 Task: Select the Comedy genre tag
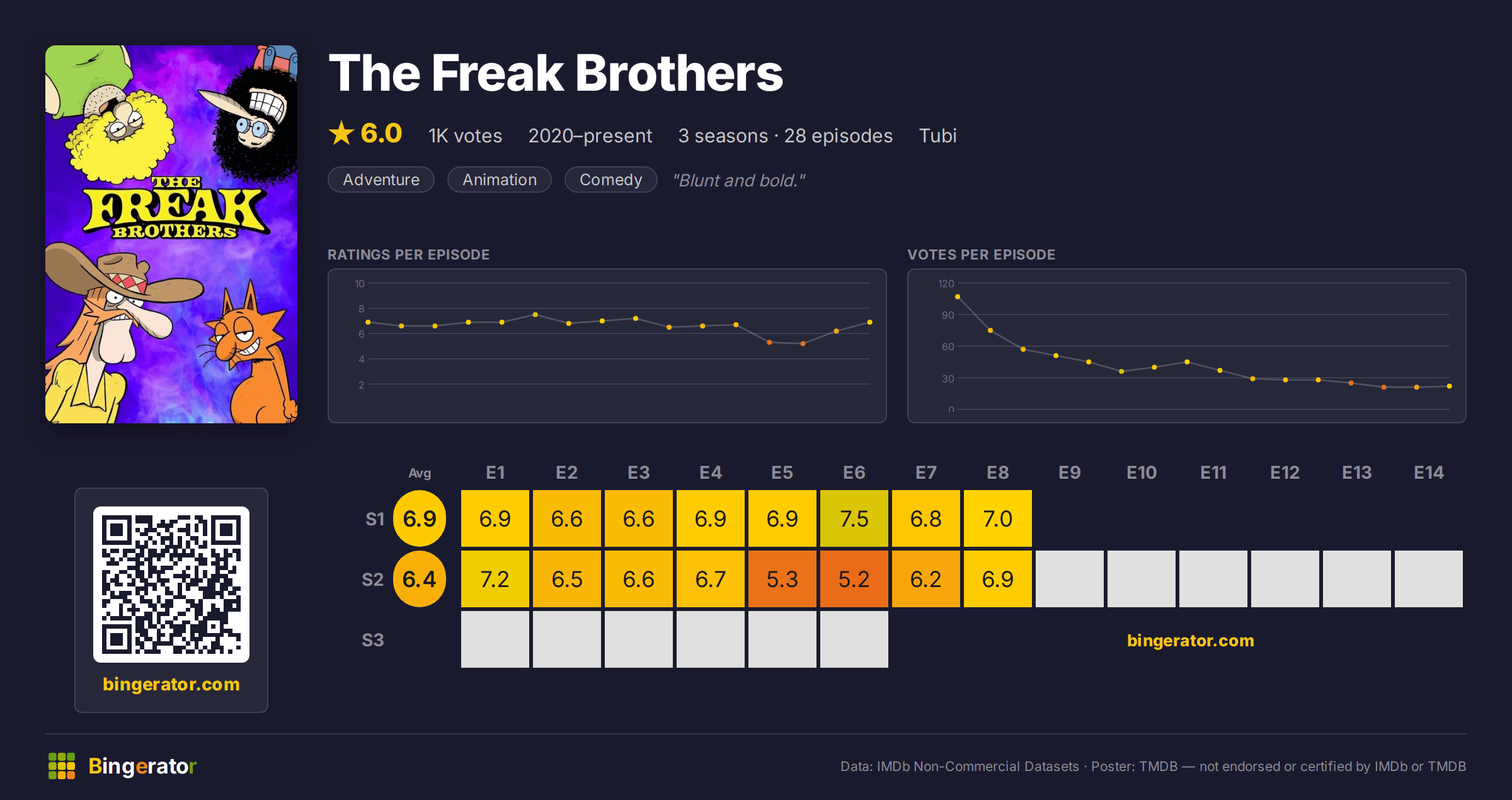coord(610,180)
